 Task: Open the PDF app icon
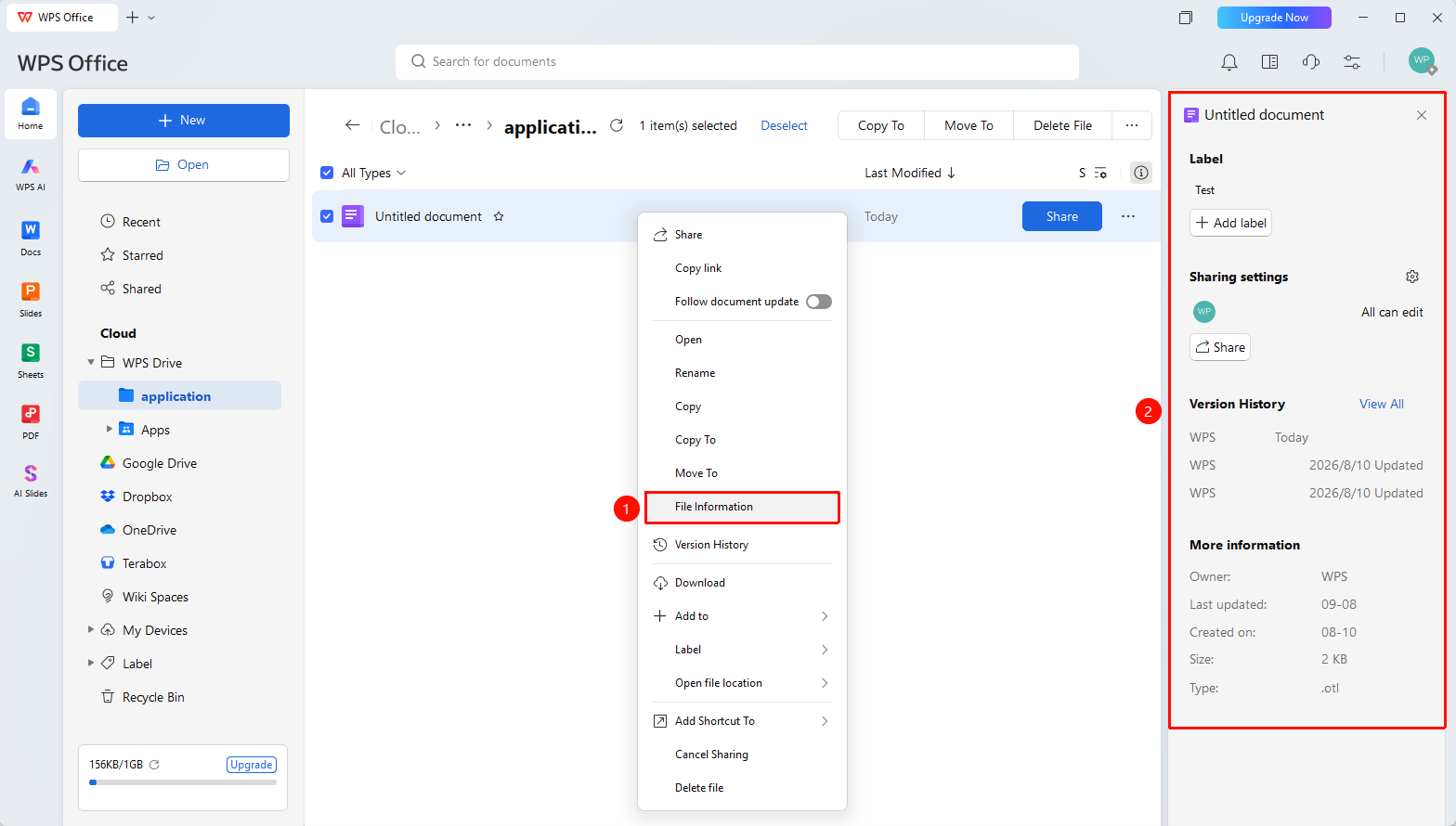pyautogui.click(x=31, y=420)
